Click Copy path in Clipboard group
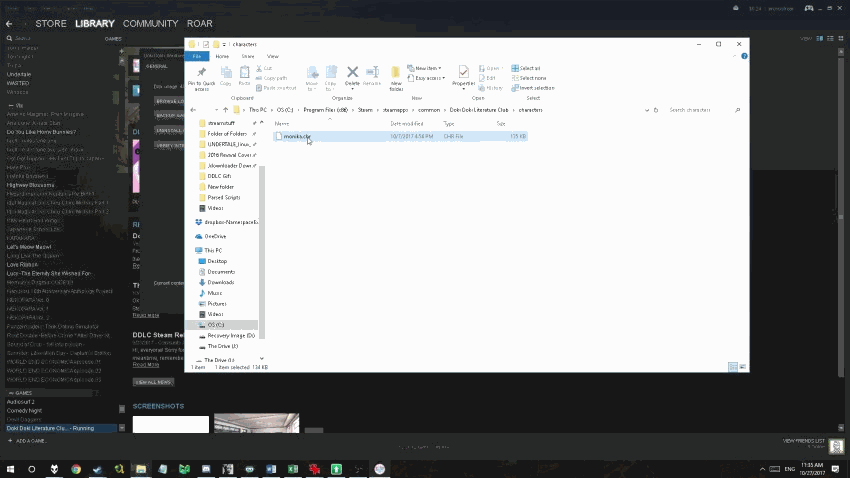Image resolution: width=850 pixels, height=478 pixels. (x=271, y=78)
